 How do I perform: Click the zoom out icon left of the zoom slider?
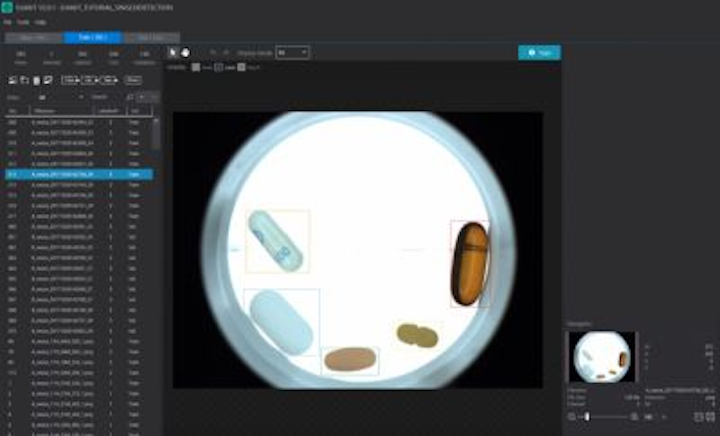pyautogui.click(x=572, y=417)
